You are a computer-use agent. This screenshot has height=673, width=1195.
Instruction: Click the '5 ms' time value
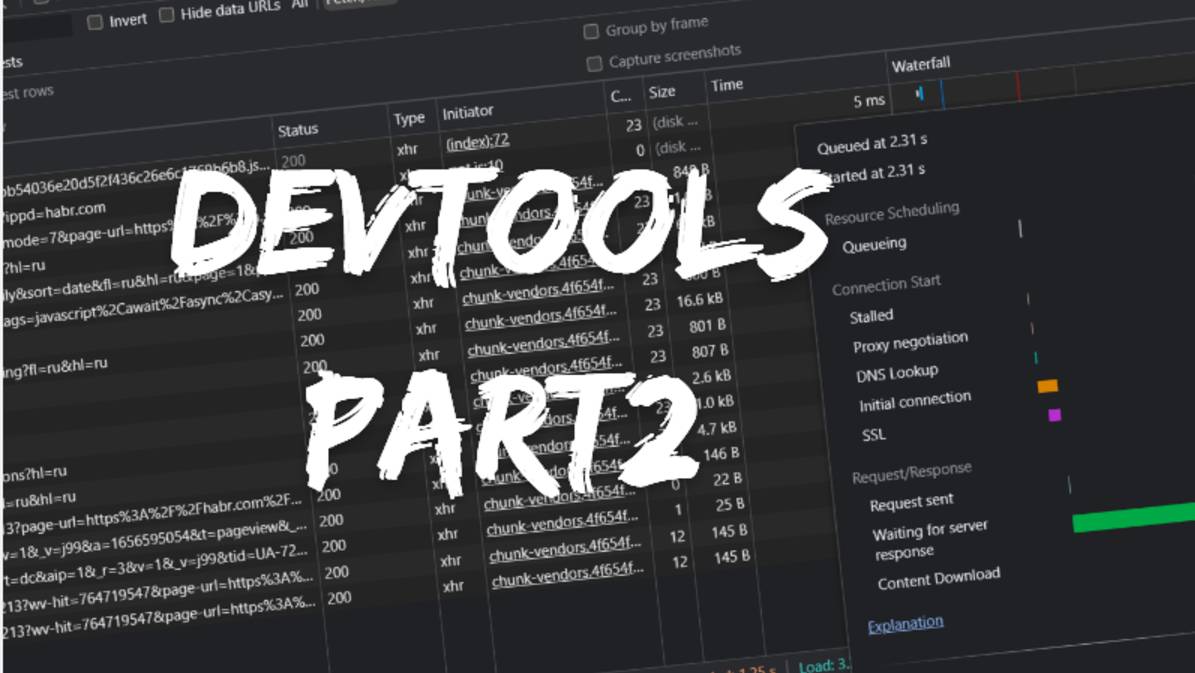pos(869,101)
